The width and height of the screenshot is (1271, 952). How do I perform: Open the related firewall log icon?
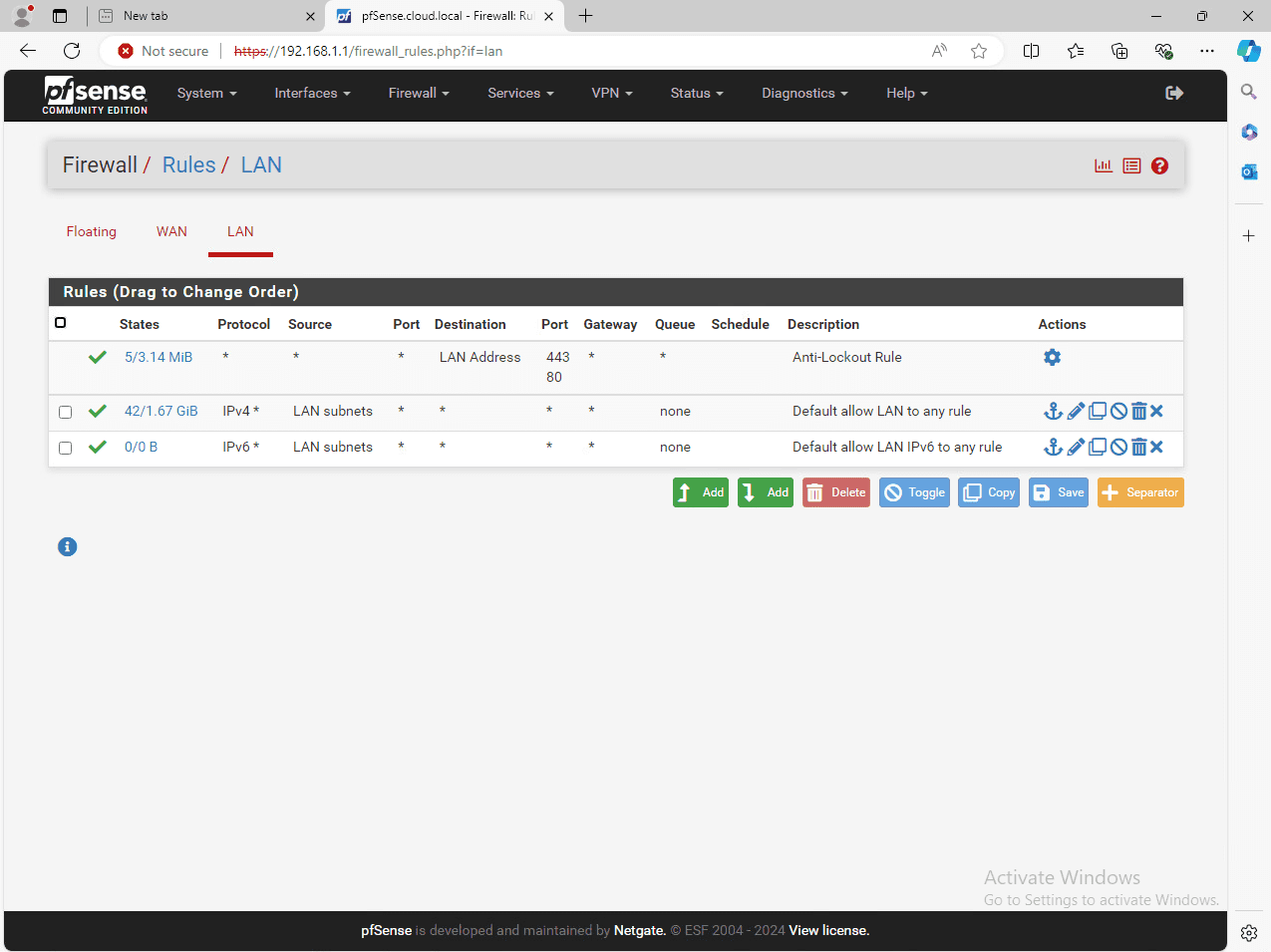coord(1131,165)
